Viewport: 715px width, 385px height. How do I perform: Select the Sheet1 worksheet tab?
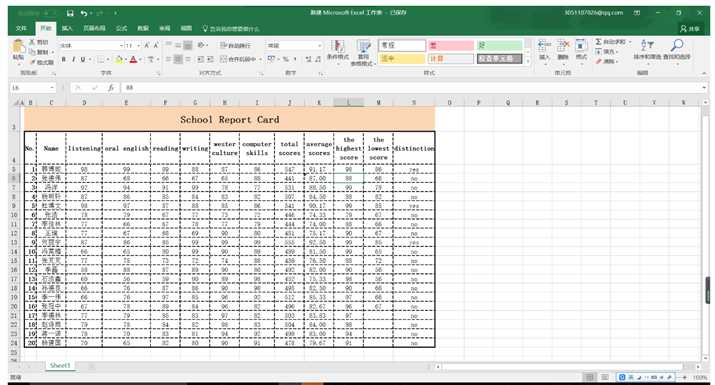pos(60,366)
